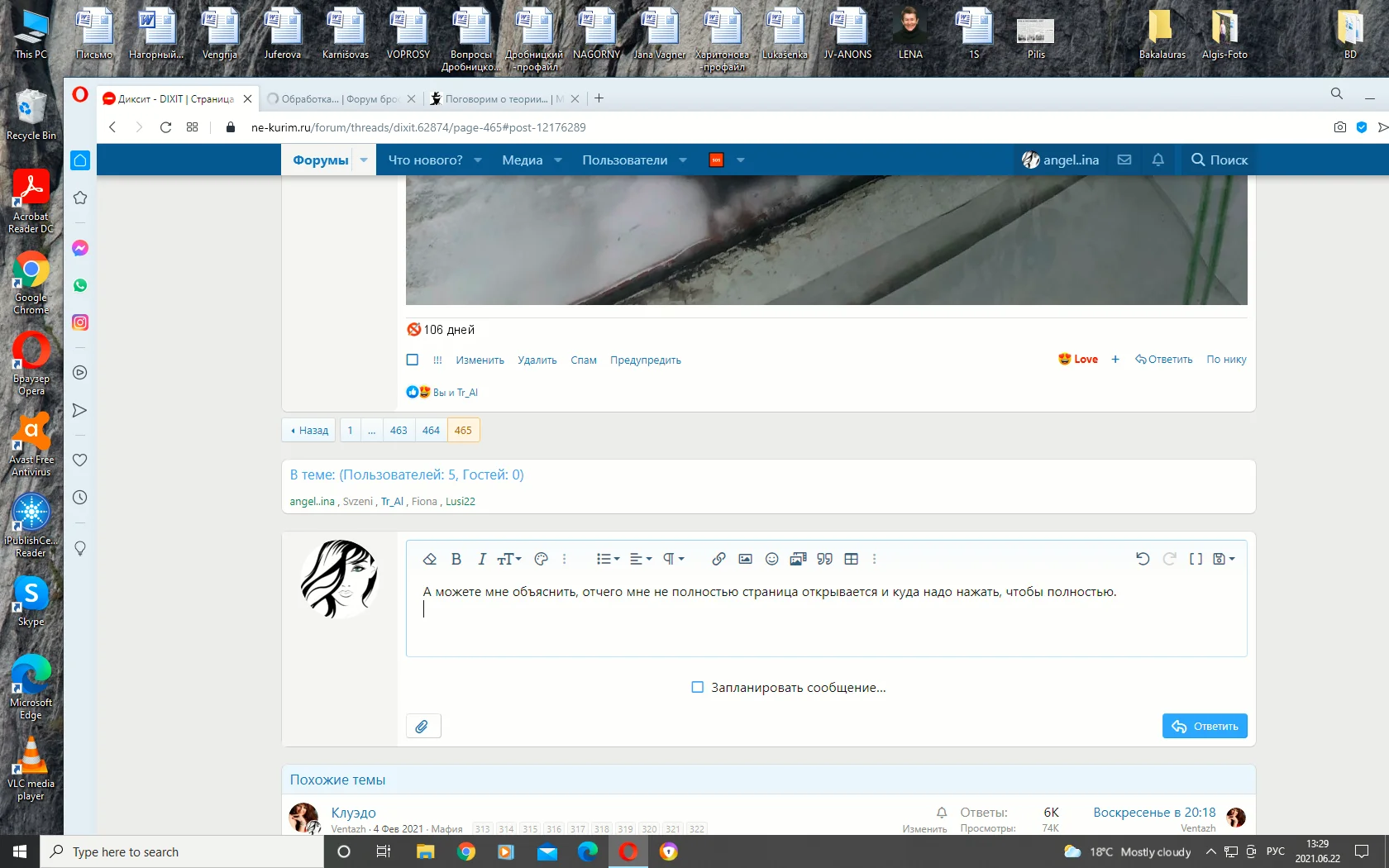Go to page 464 of thread
This screenshot has width=1389, height=868.
pyautogui.click(x=431, y=430)
